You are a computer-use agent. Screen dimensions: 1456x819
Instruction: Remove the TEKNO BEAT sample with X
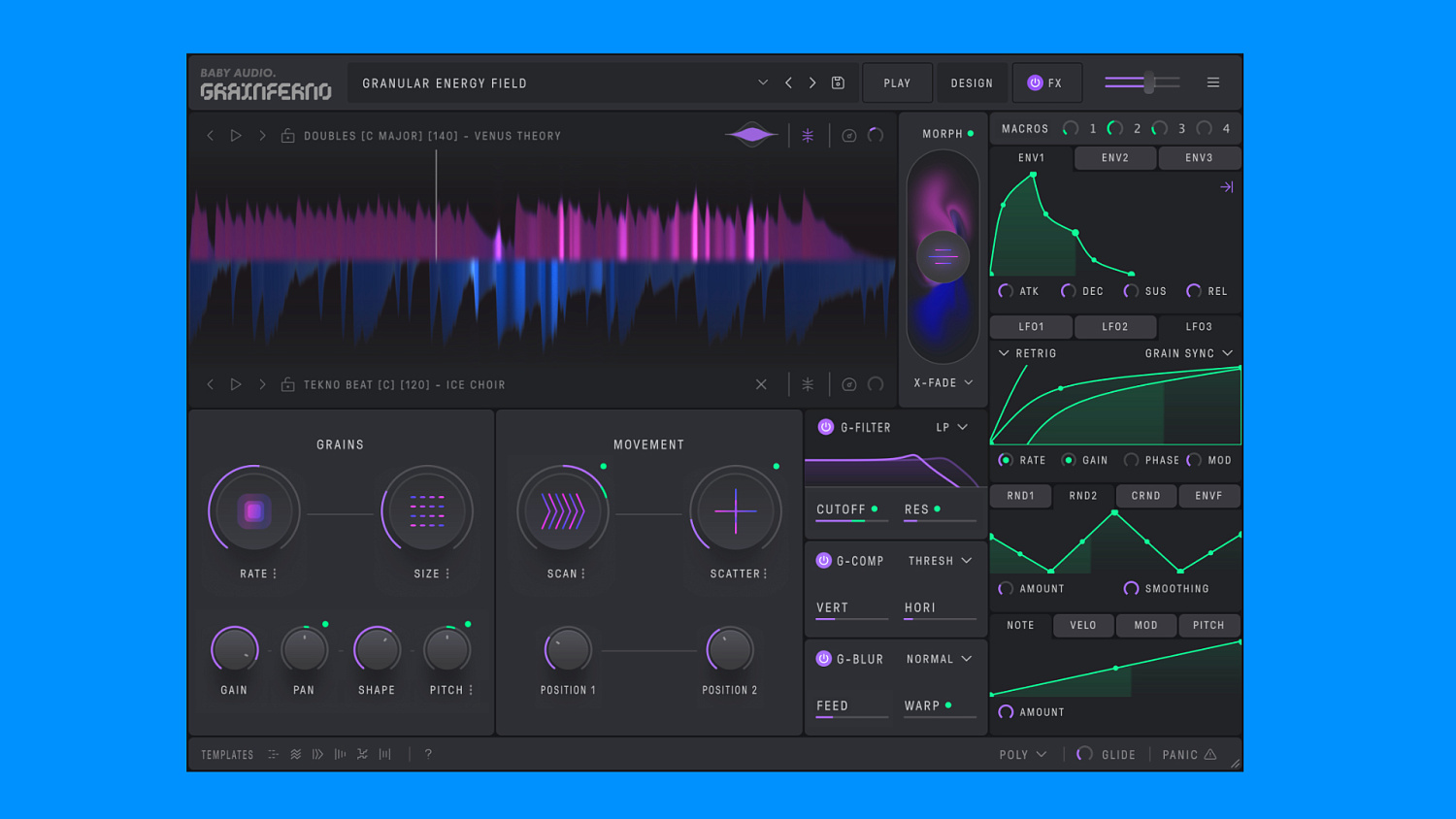click(x=761, y=384)
